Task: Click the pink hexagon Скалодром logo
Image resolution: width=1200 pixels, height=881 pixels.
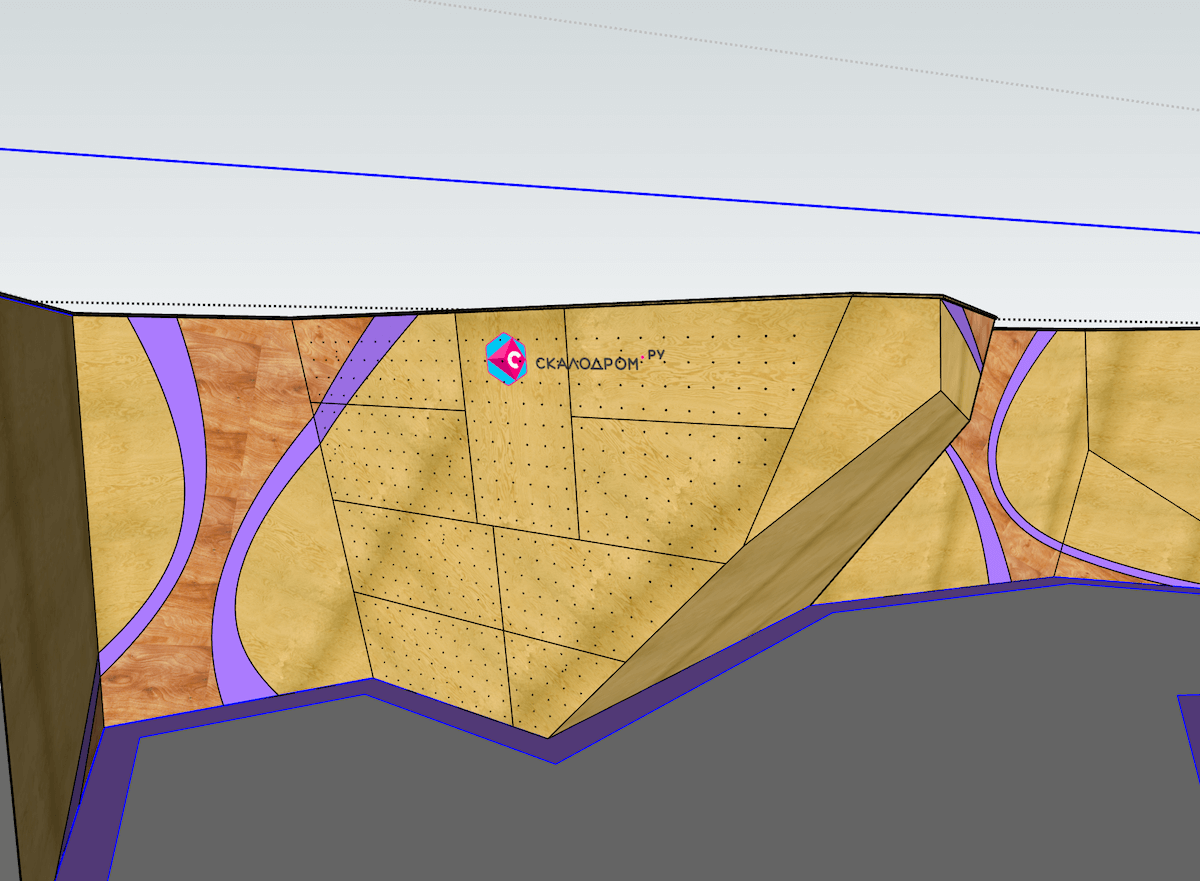Action: click(506, 360)
